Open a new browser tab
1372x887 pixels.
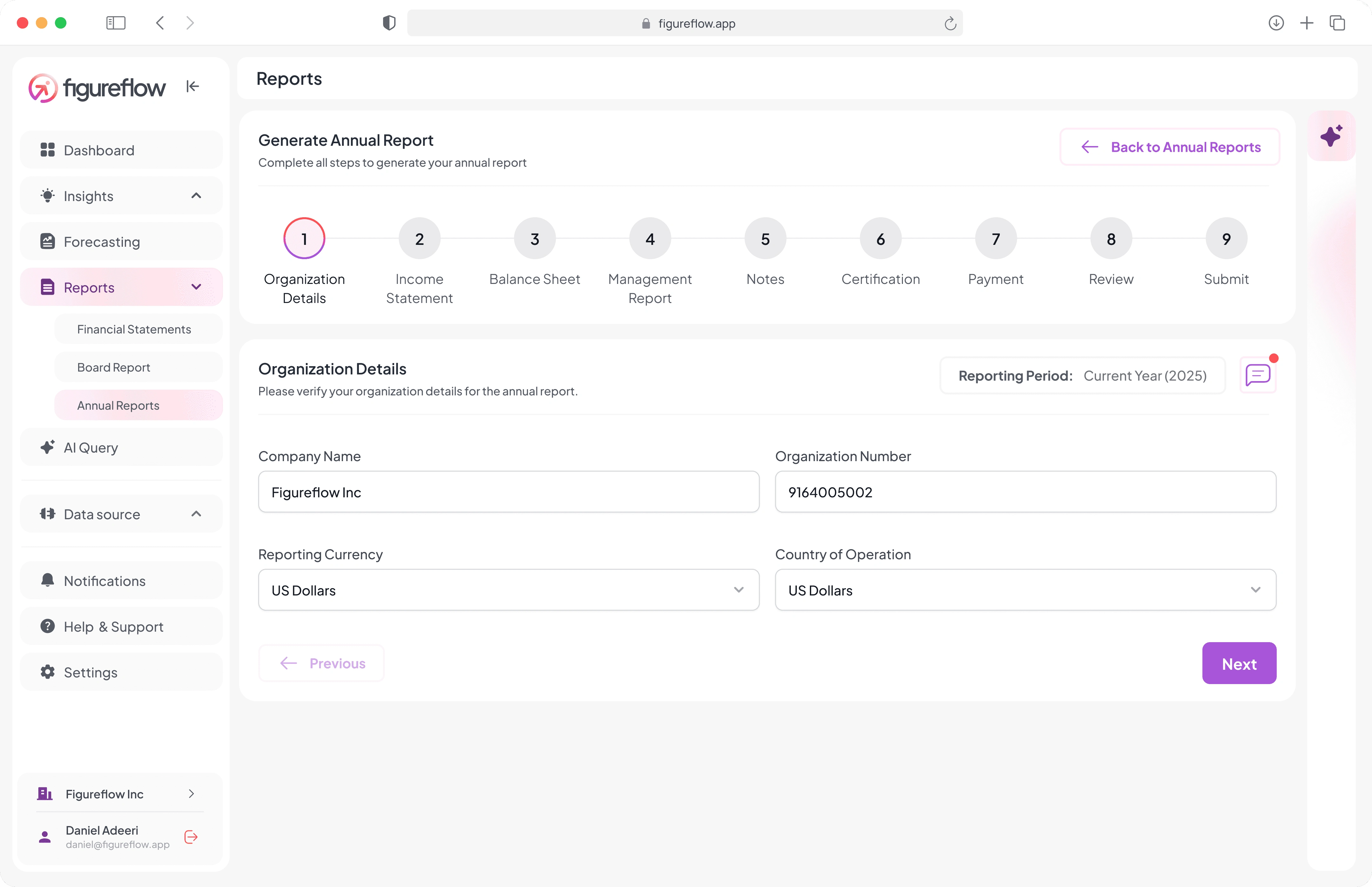(x=1307, y=23)
